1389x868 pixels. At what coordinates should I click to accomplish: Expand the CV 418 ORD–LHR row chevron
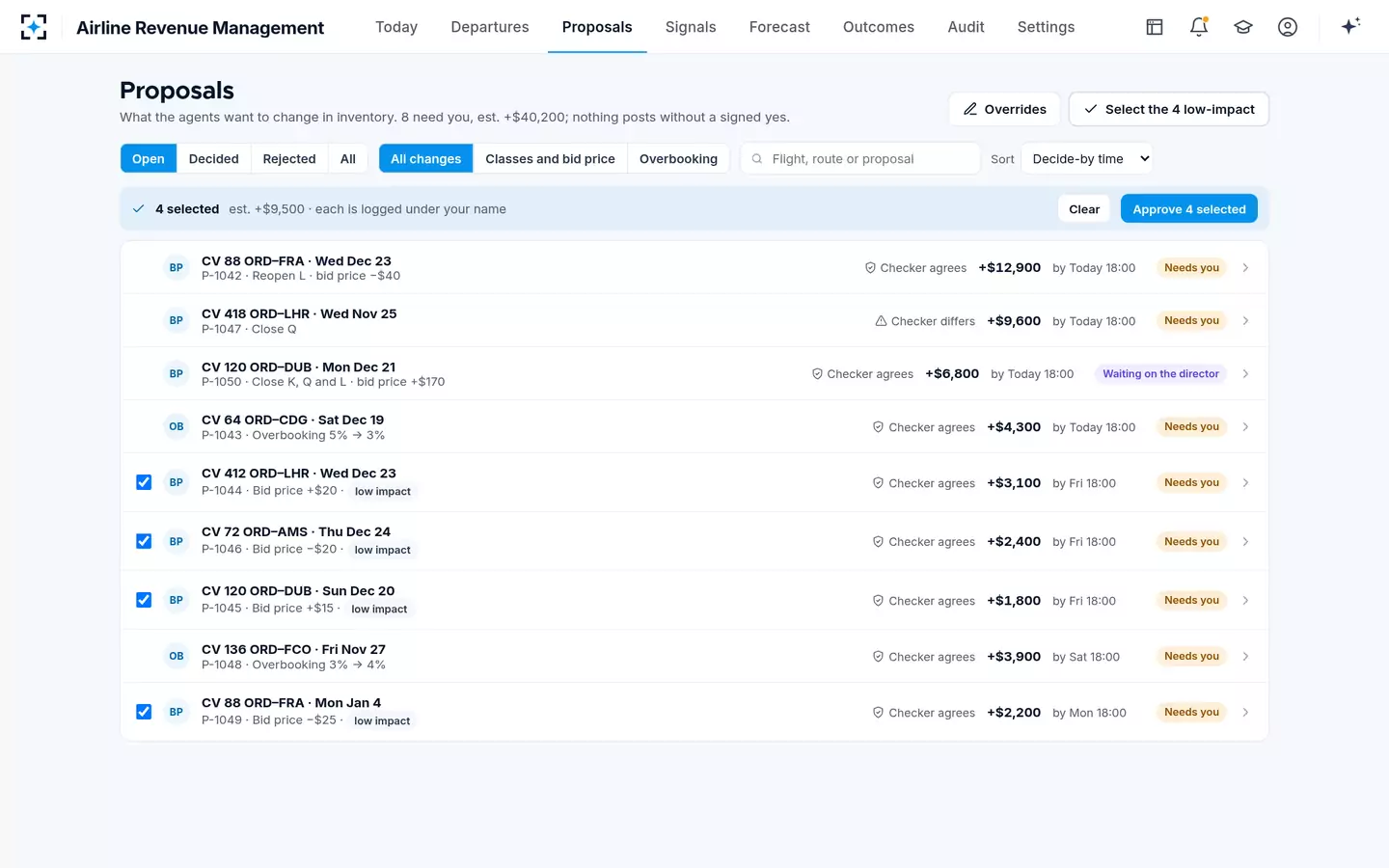1245,320
